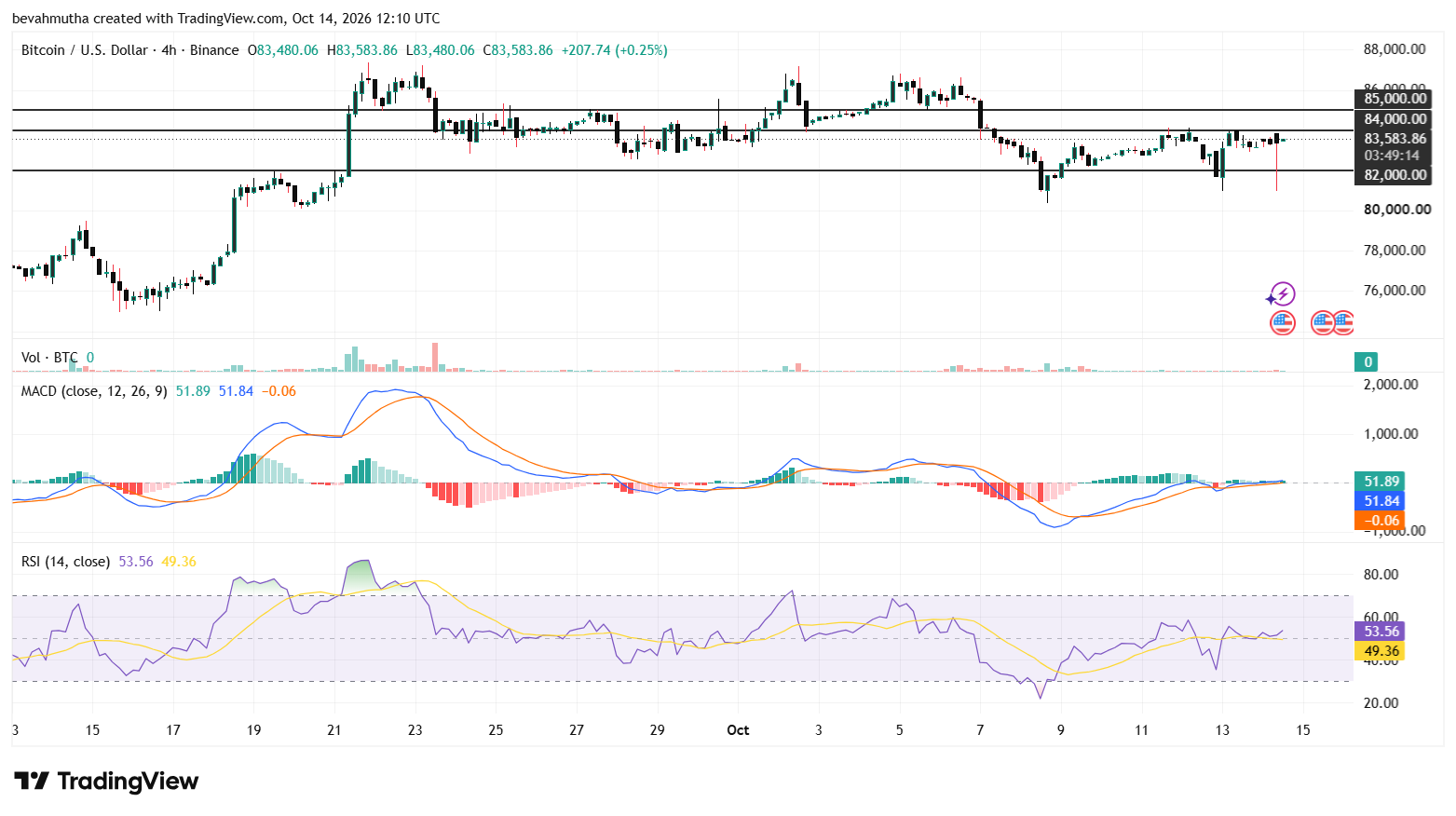Click the '25' date on time axis

click(496, 730)
